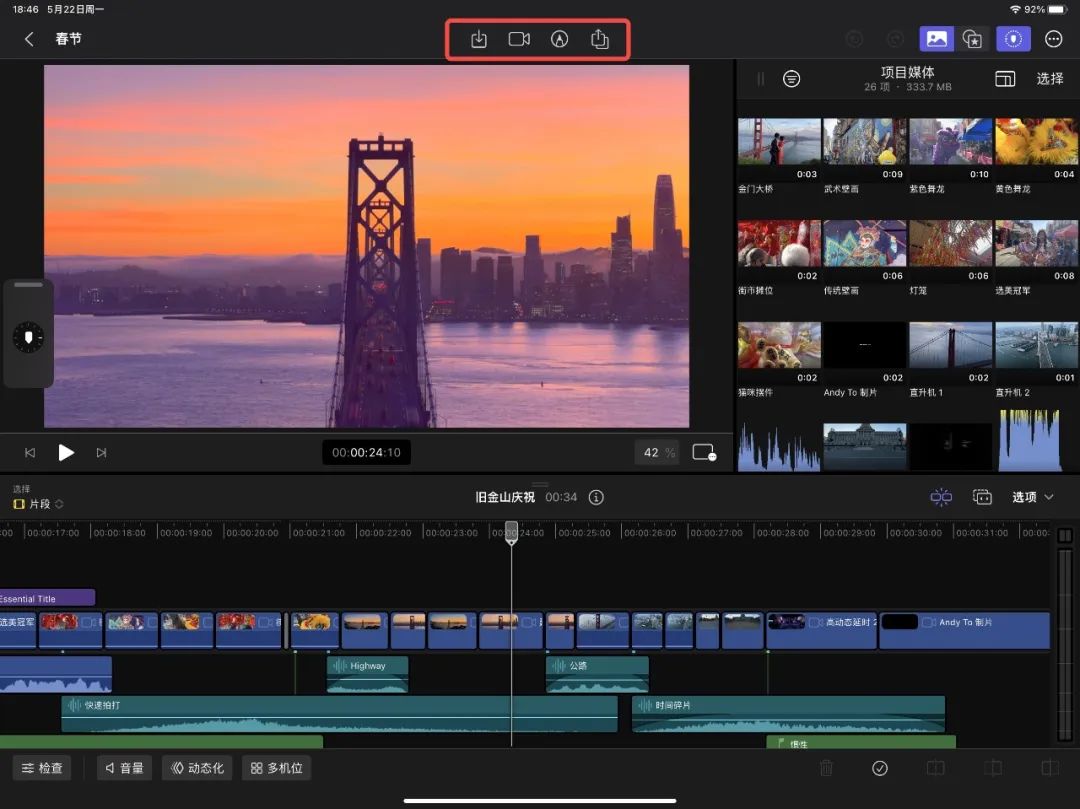Tap the 选择 button in media panel
Viewport: 1080px width, 809px height.
point(1050,79)
